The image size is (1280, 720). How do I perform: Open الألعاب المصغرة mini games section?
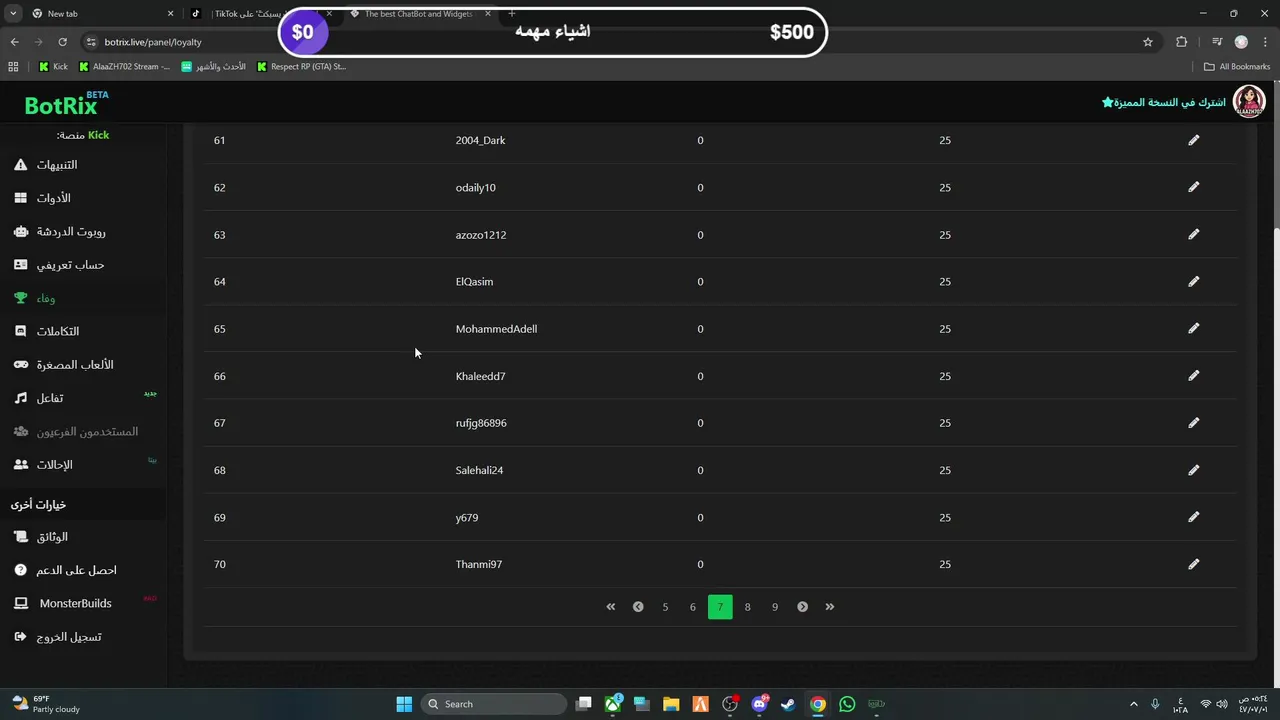pyautogui.click(x=63, y=365)
